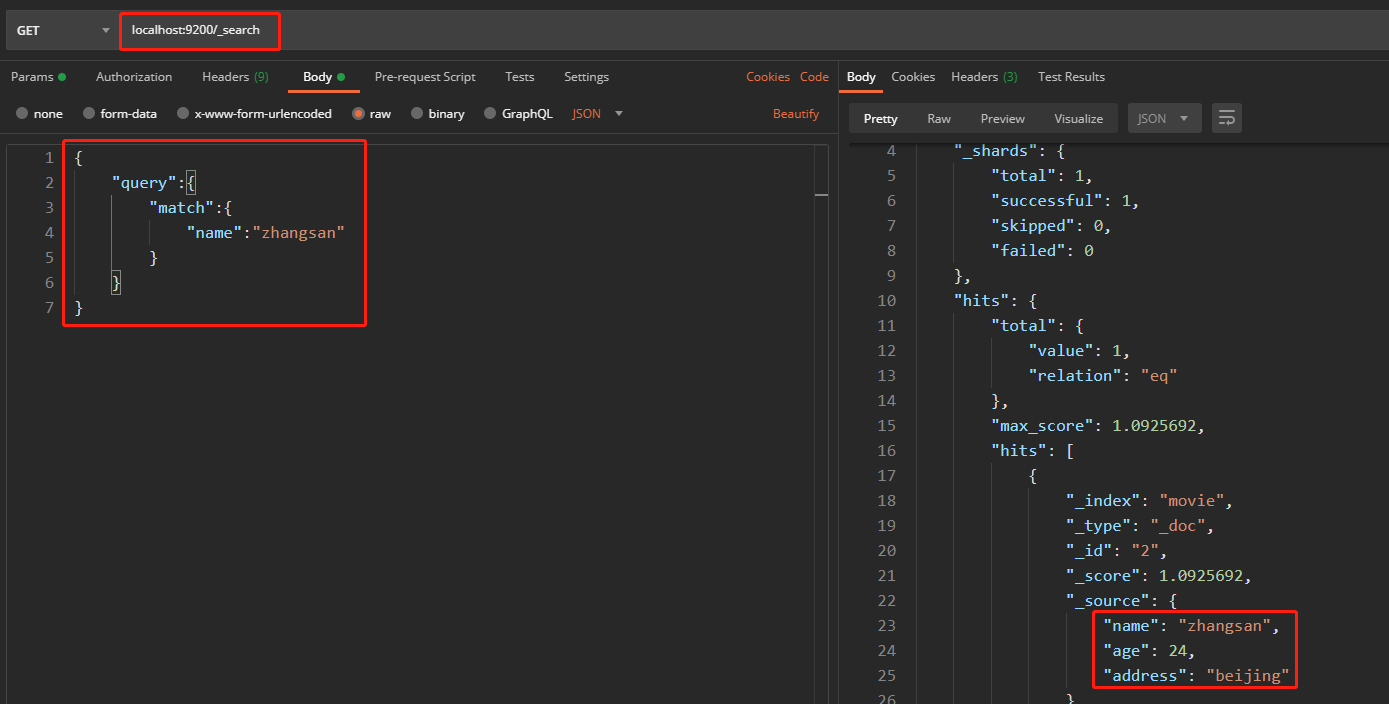The image size is (1389, 704).
Task: Click the "skipped" line in response
Action: click(1051, 226)
